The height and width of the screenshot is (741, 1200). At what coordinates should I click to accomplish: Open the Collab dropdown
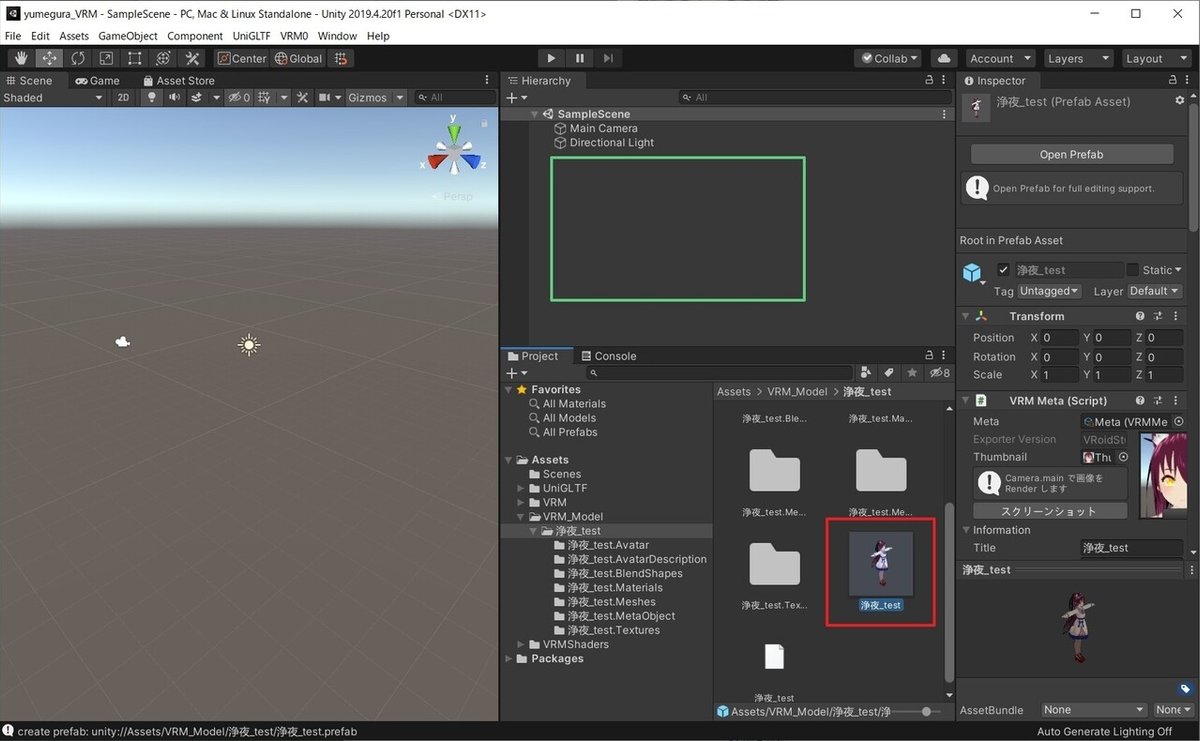888,58
